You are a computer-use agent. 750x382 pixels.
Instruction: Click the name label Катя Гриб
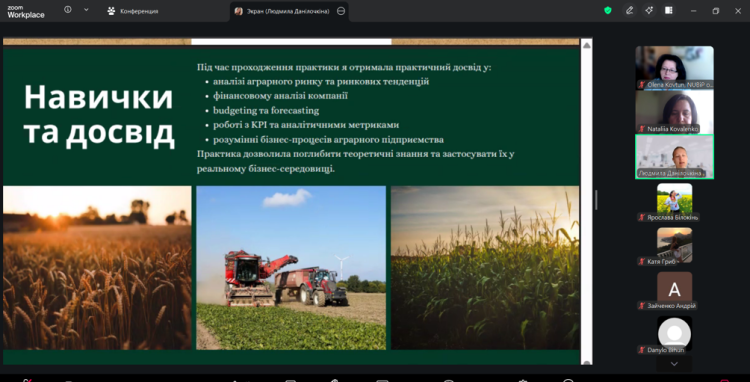[662, 262]
